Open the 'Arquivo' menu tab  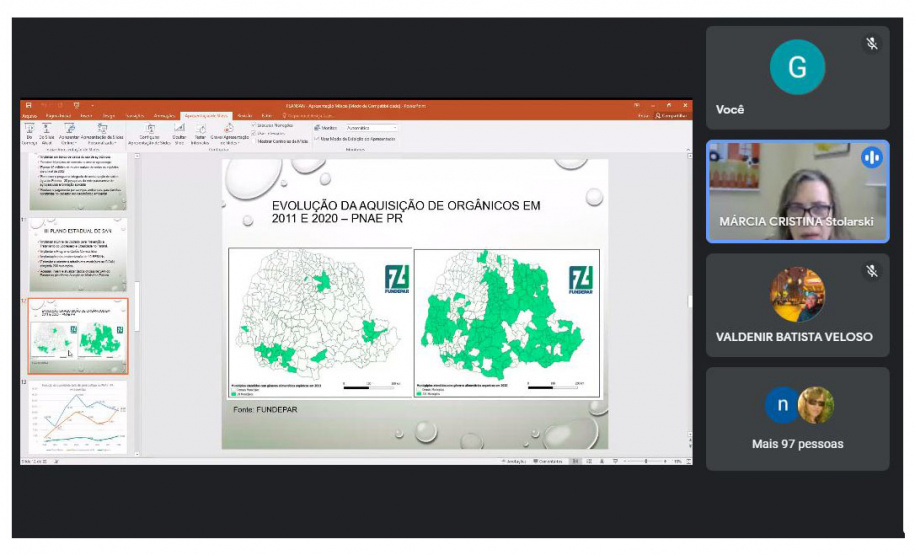click(29, 116)
